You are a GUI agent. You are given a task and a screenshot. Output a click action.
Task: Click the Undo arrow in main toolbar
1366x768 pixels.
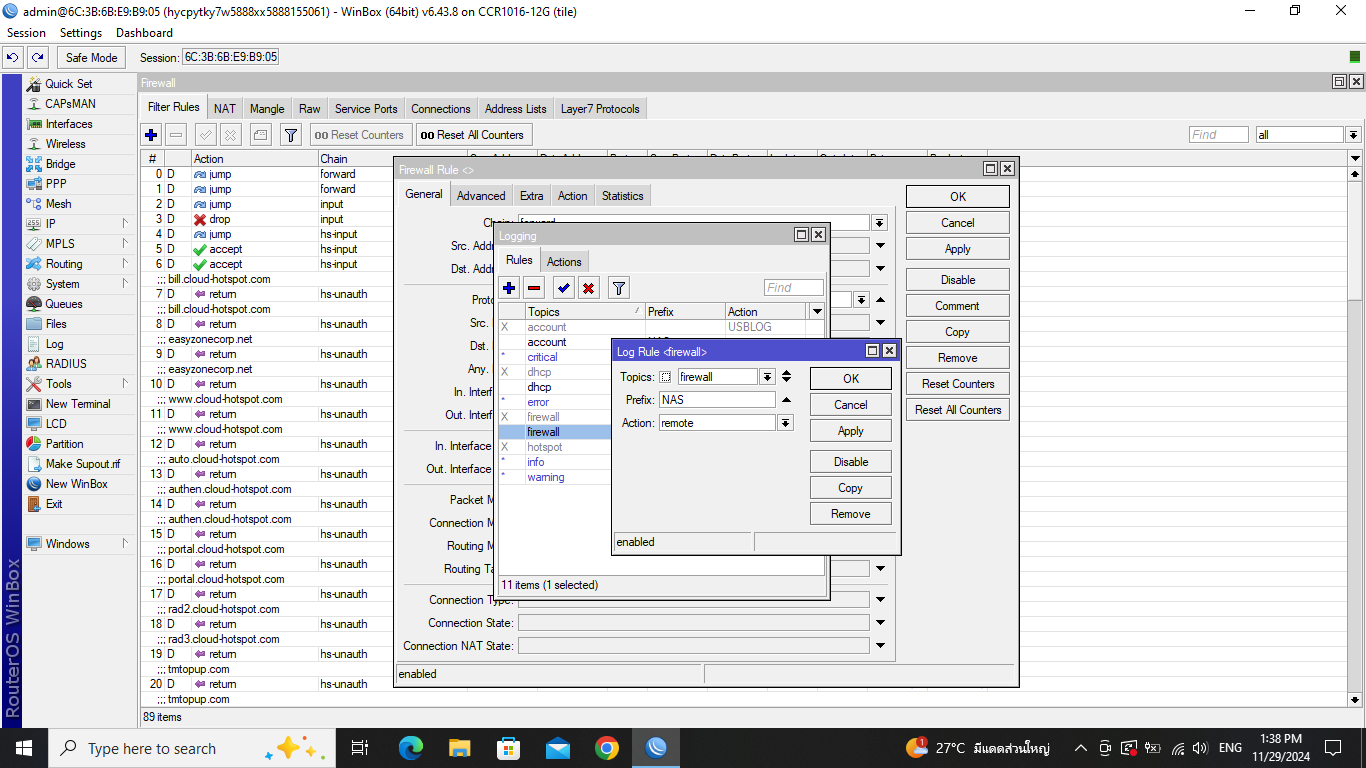pyautogui.click(x=13, y=58)
